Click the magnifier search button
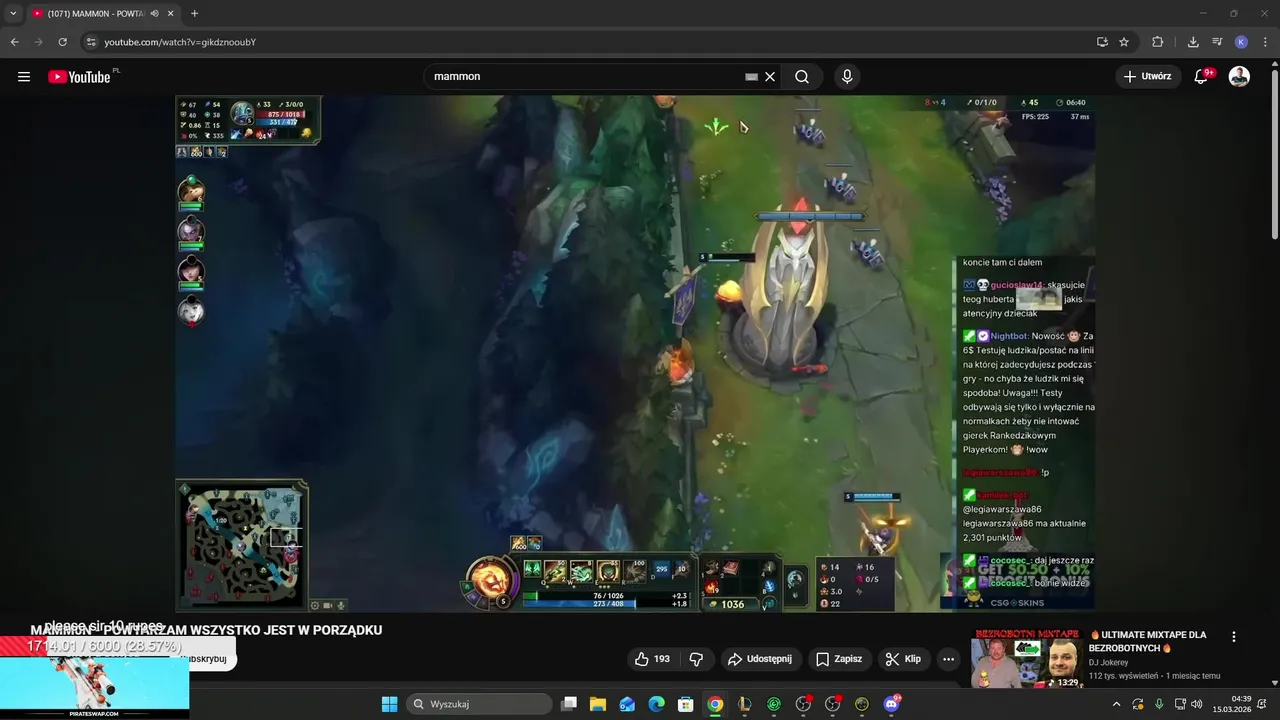Screen dimensions: 1280x720 (x=802, y=77)
